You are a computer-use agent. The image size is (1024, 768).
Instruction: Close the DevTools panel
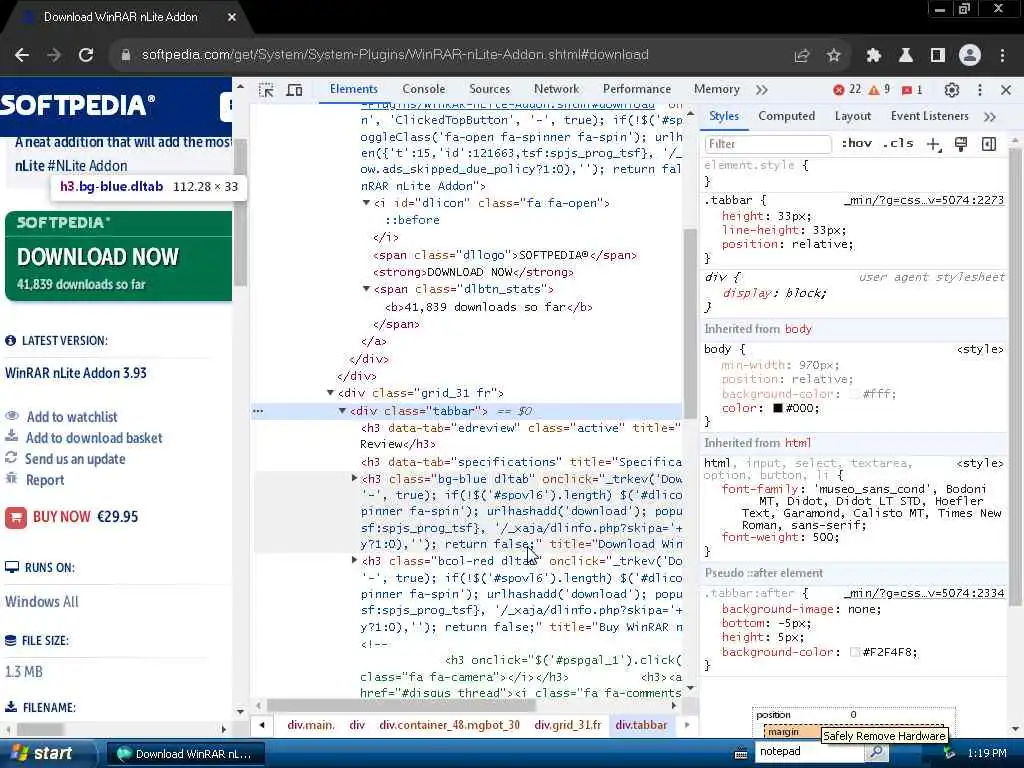(1006, 90)
